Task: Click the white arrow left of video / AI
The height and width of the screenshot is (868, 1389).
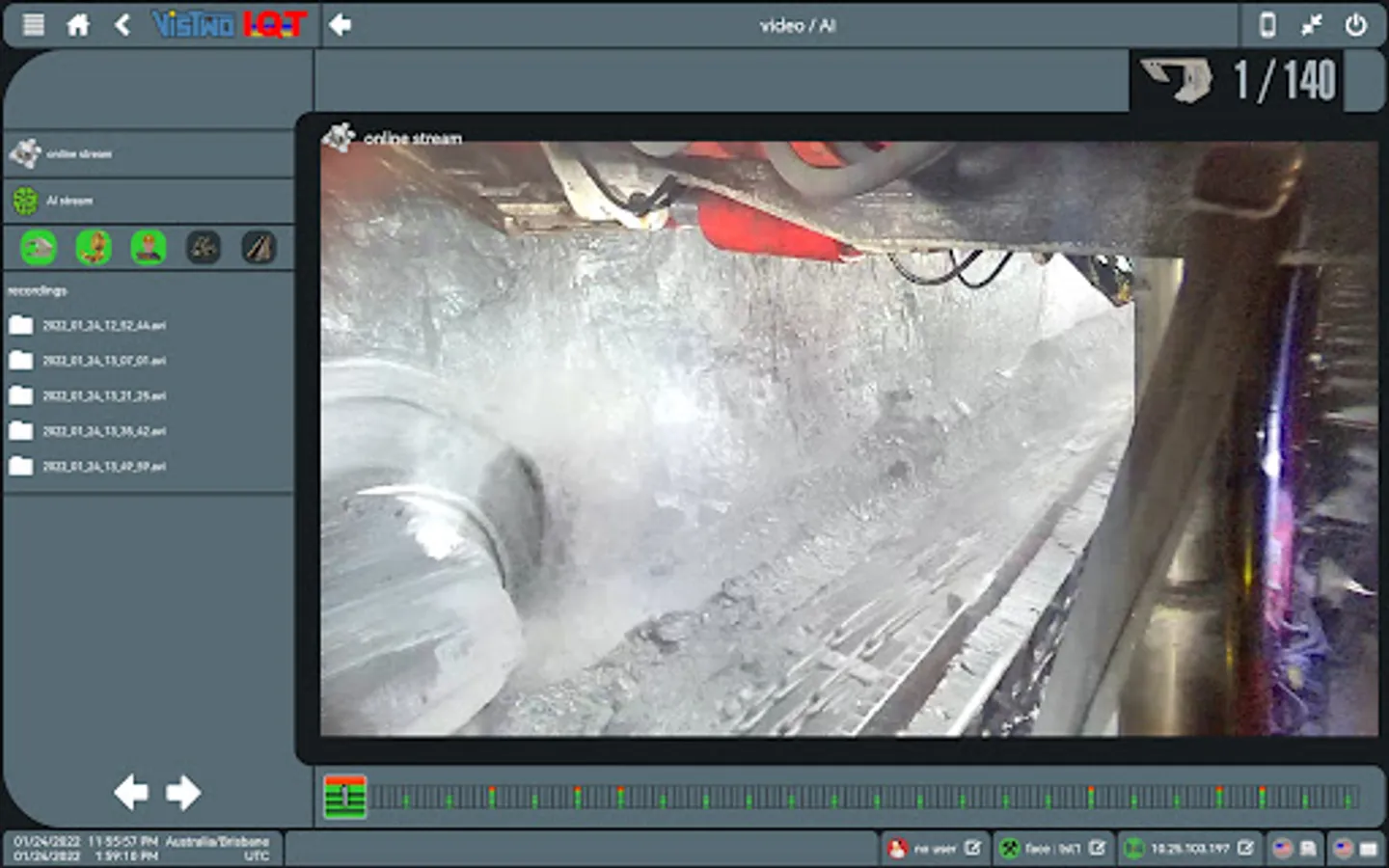Action: coord(340,24)
